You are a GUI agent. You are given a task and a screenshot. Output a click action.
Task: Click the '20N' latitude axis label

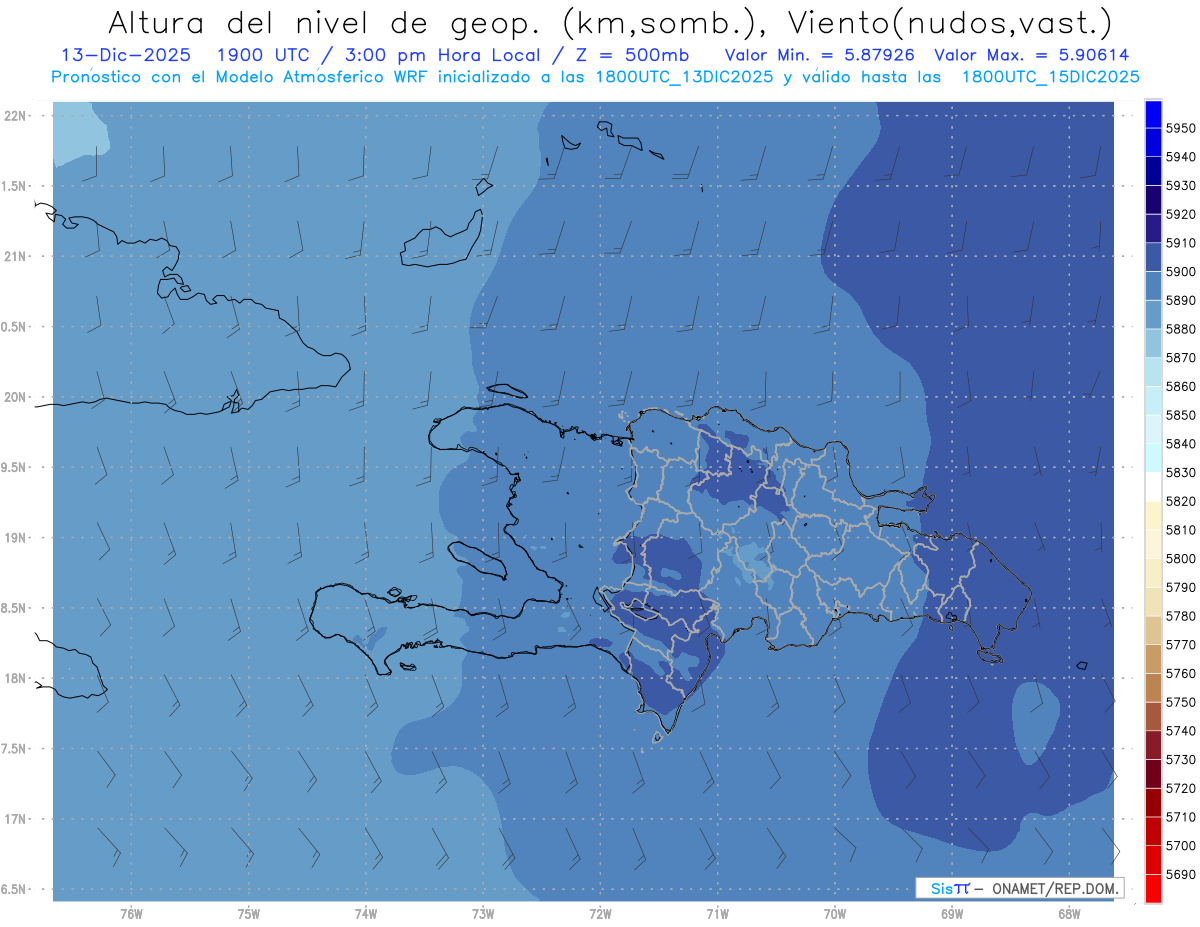(x=15, y=398)
